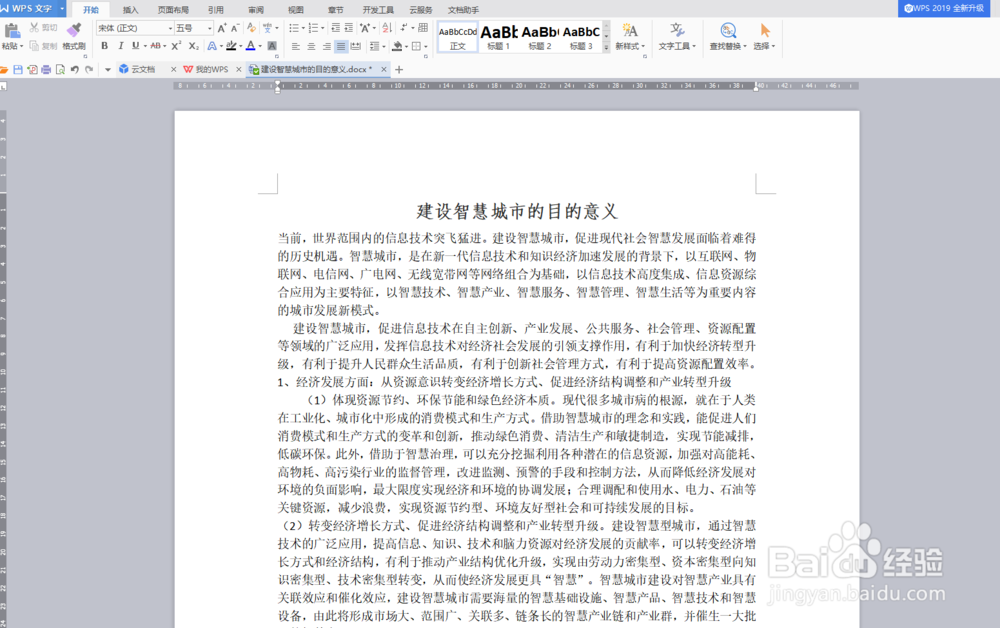The height and width of the screenshot is (628, 1000).
Task: Switch to the 审阅 ribbon tab
Action: tap(254, 10)
